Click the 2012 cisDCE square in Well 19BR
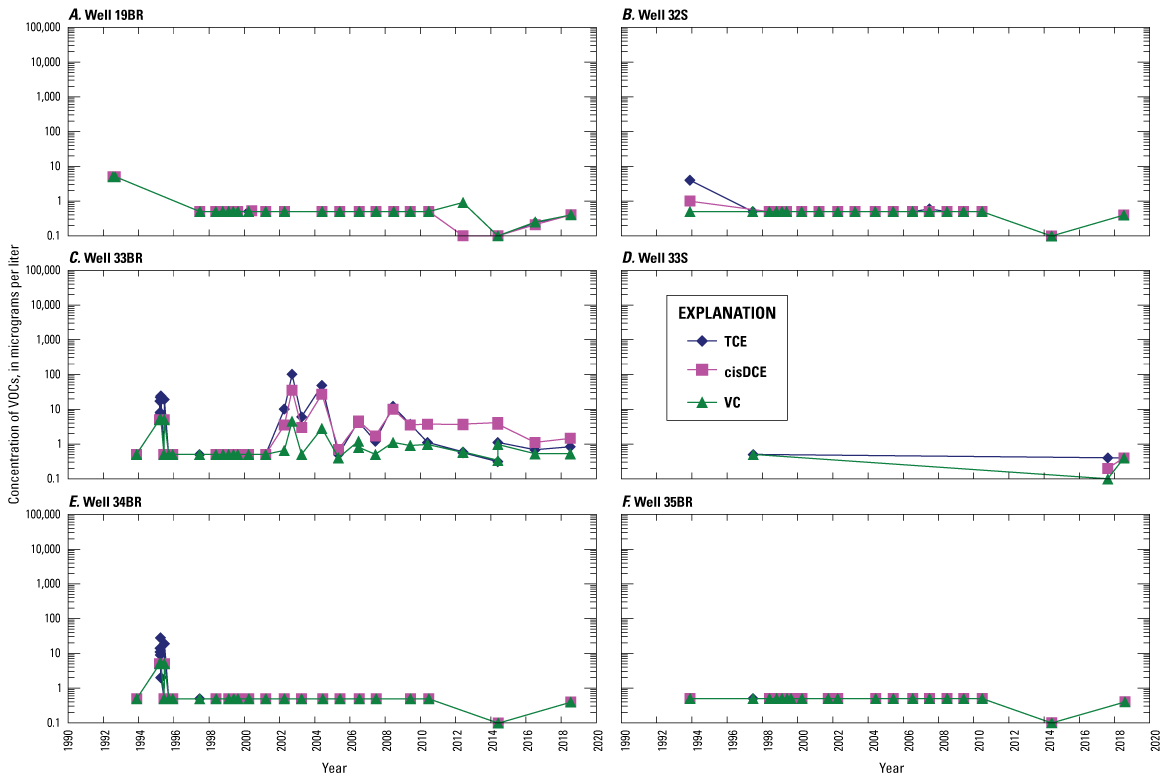Viewport: 1164px width, 777px height. tap(463, 236)
